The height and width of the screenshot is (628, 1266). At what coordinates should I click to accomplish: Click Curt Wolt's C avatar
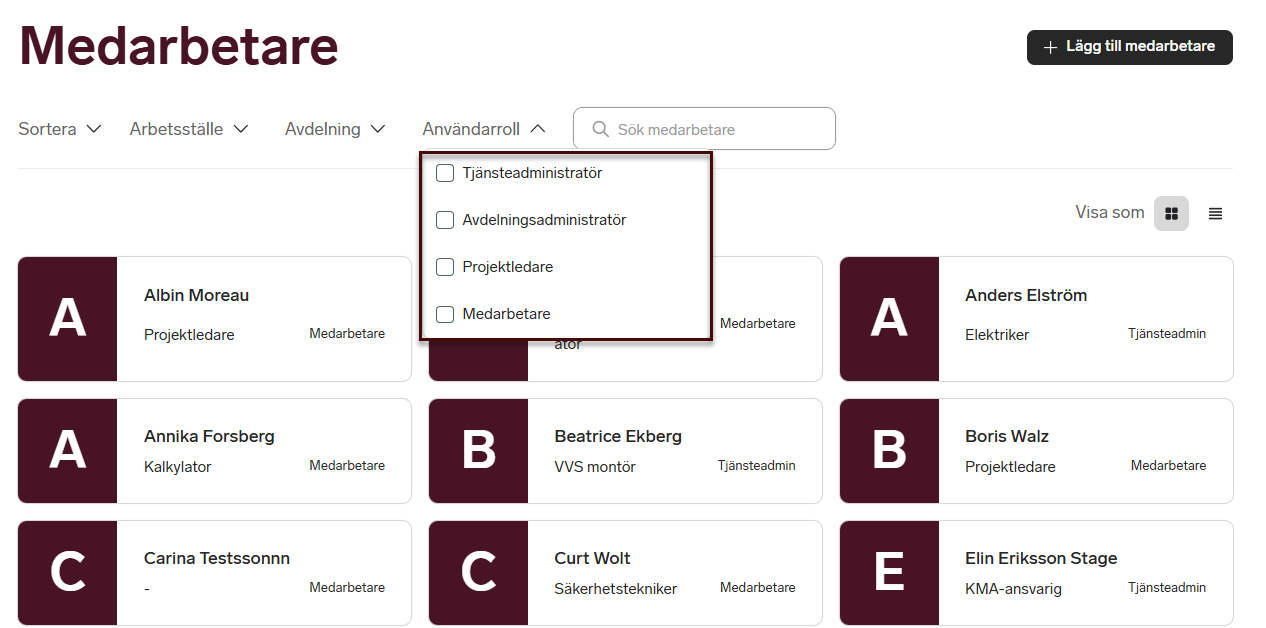point(478,572)
